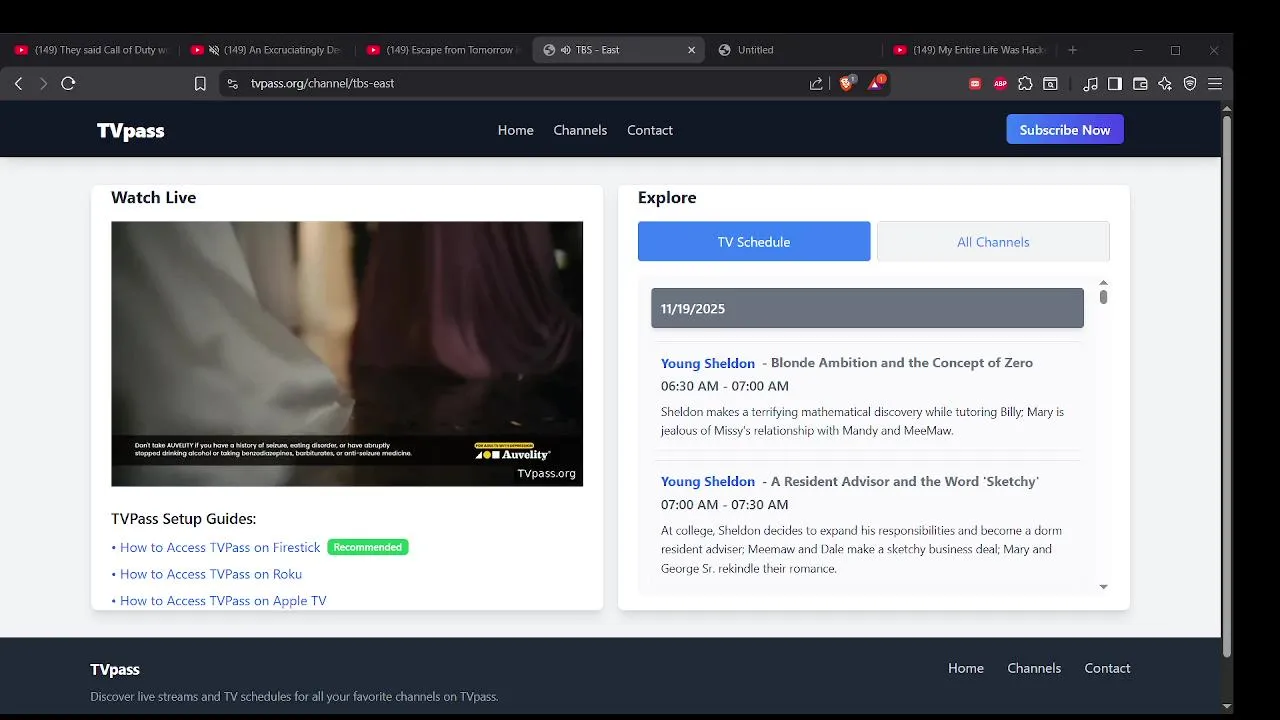Click the live video player
The height and width of the screenshot is (720, 1280).
[x=347, y=354]
